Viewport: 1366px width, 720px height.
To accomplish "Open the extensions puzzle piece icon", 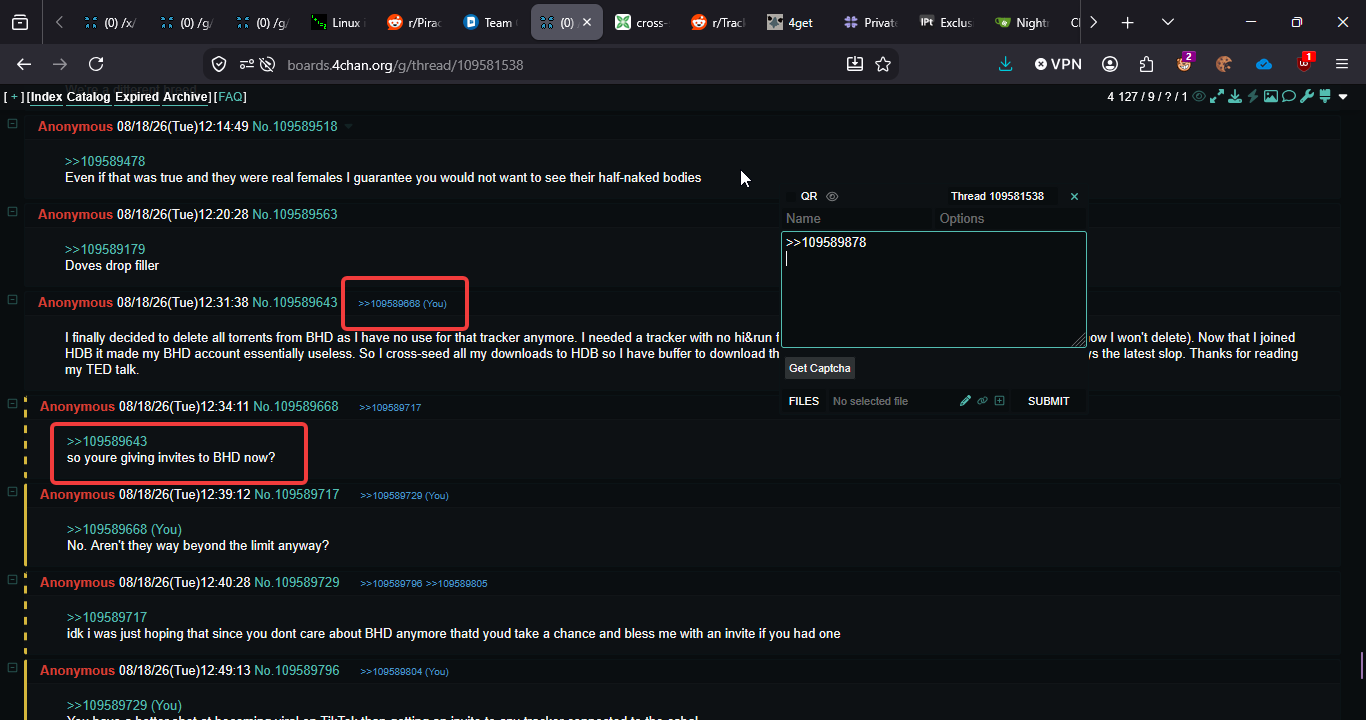I will click(x=1146, y=64).
